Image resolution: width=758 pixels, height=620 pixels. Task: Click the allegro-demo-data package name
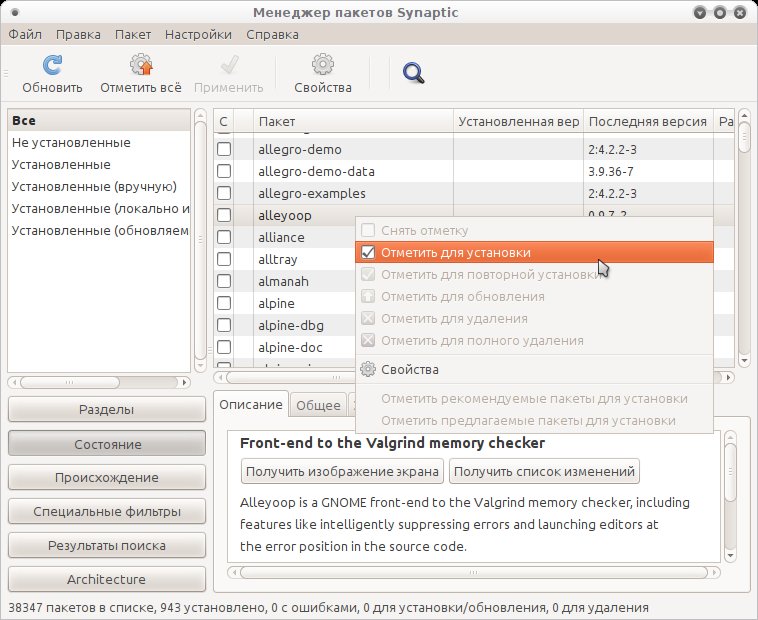click(316, 171)
